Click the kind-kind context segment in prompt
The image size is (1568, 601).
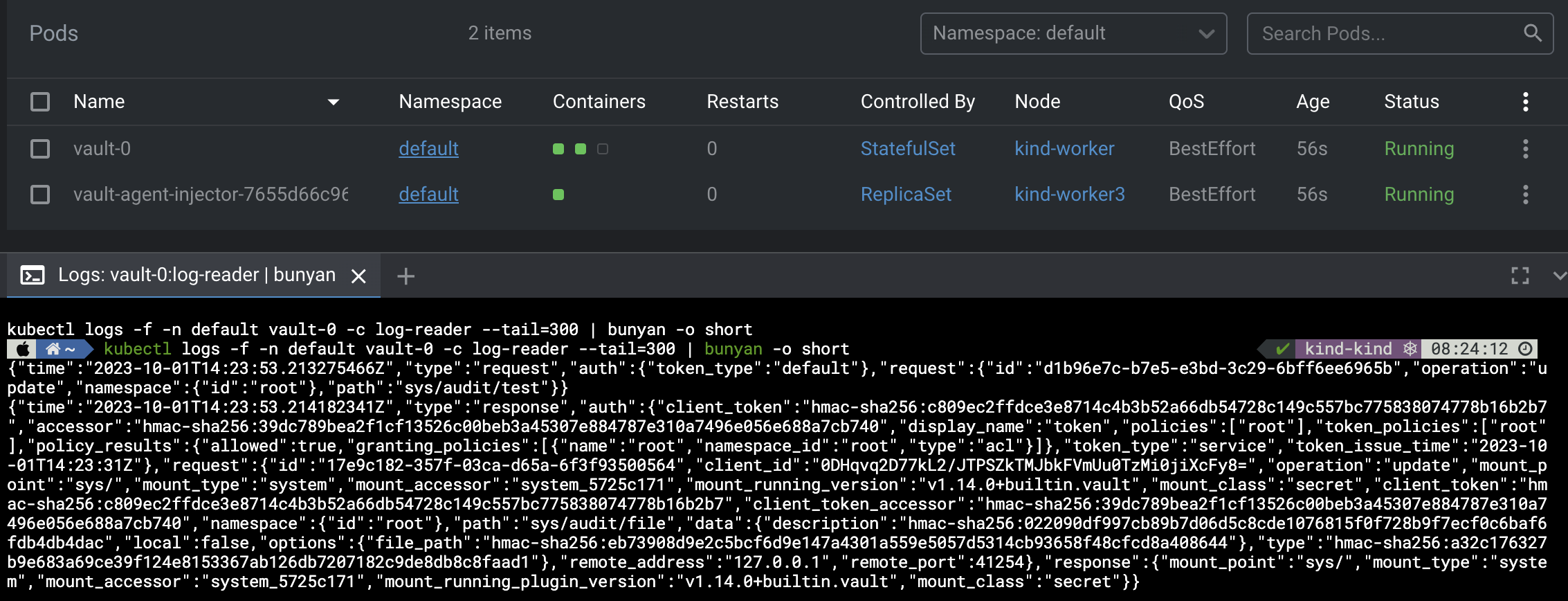1348,349
